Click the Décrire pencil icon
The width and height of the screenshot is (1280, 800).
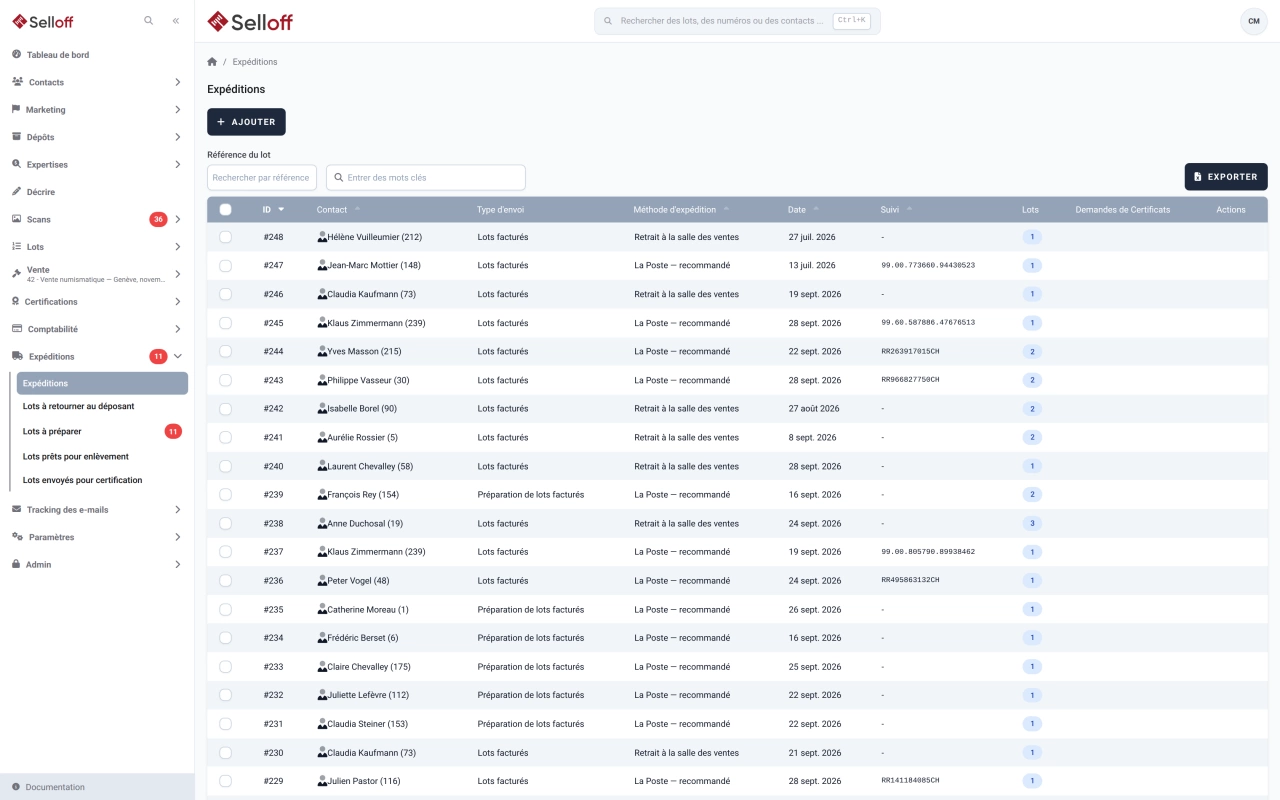16,191
